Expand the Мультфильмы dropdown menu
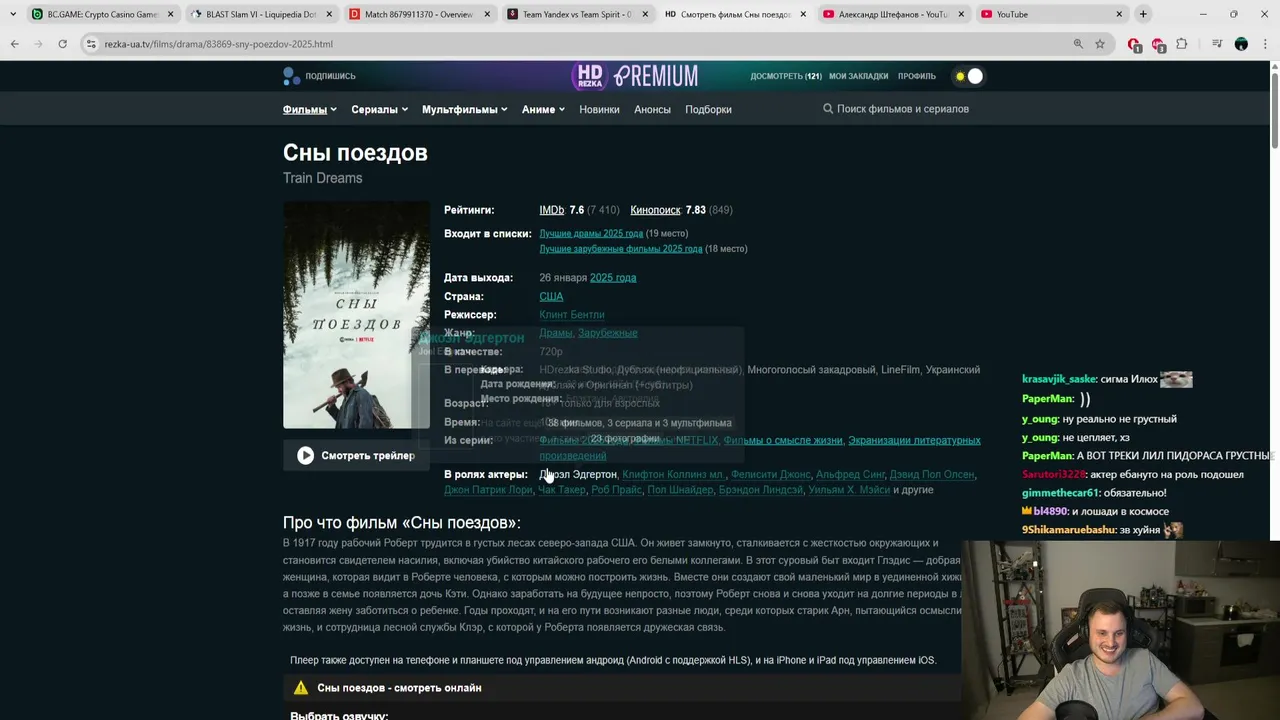 465,110
